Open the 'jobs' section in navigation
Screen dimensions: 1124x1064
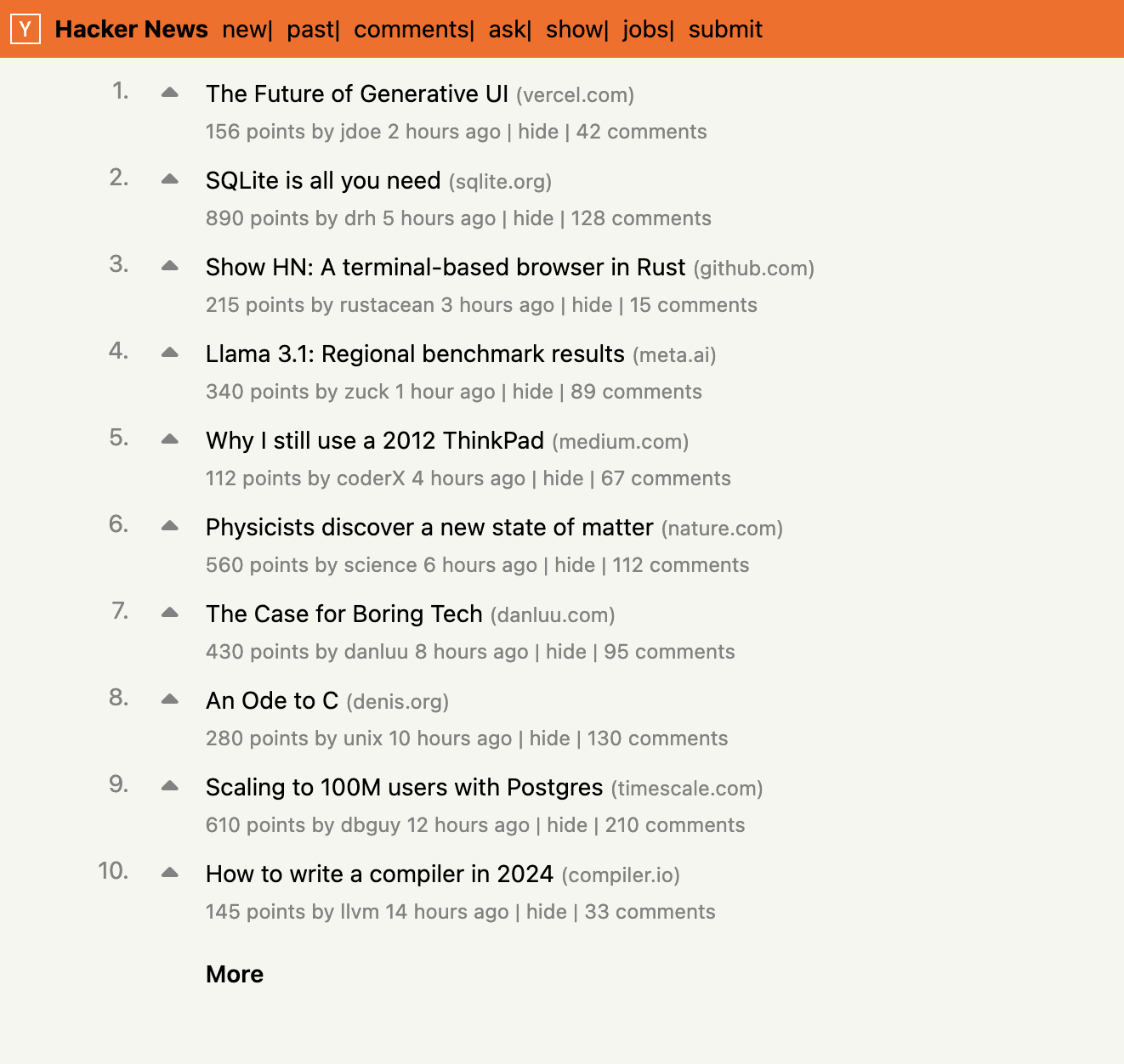pyautogui.click(x=645, y=30)
